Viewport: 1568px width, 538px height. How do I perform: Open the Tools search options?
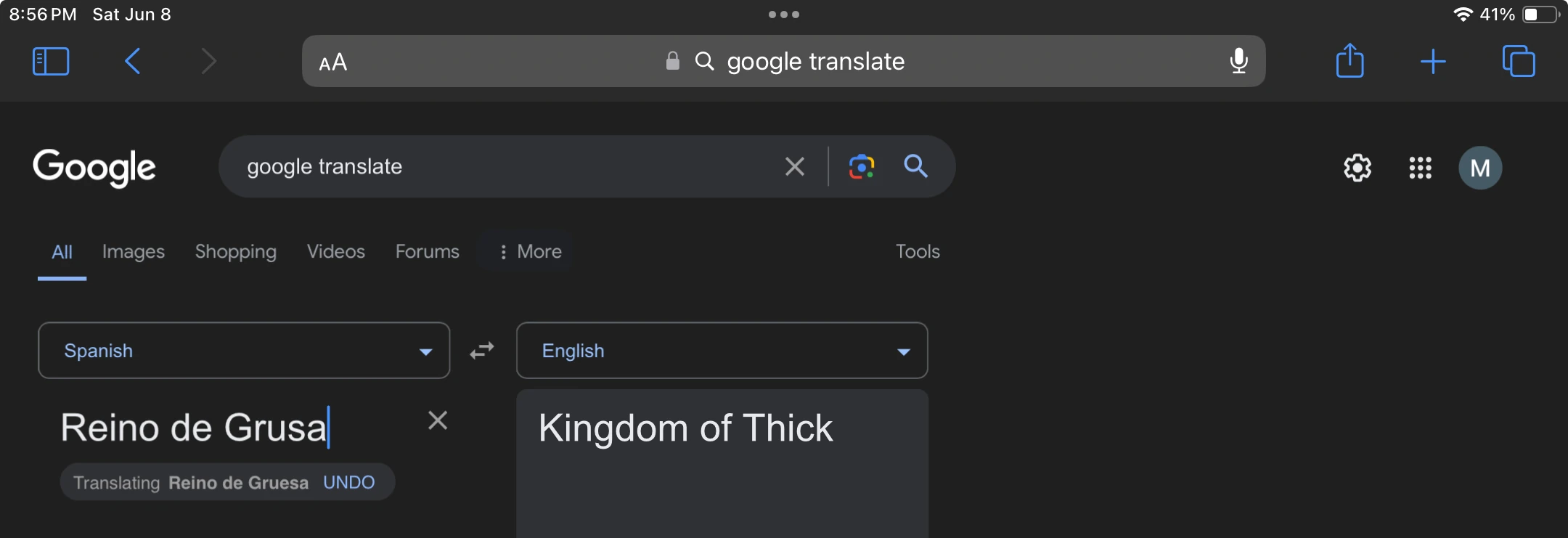click(x=918, y=252)
